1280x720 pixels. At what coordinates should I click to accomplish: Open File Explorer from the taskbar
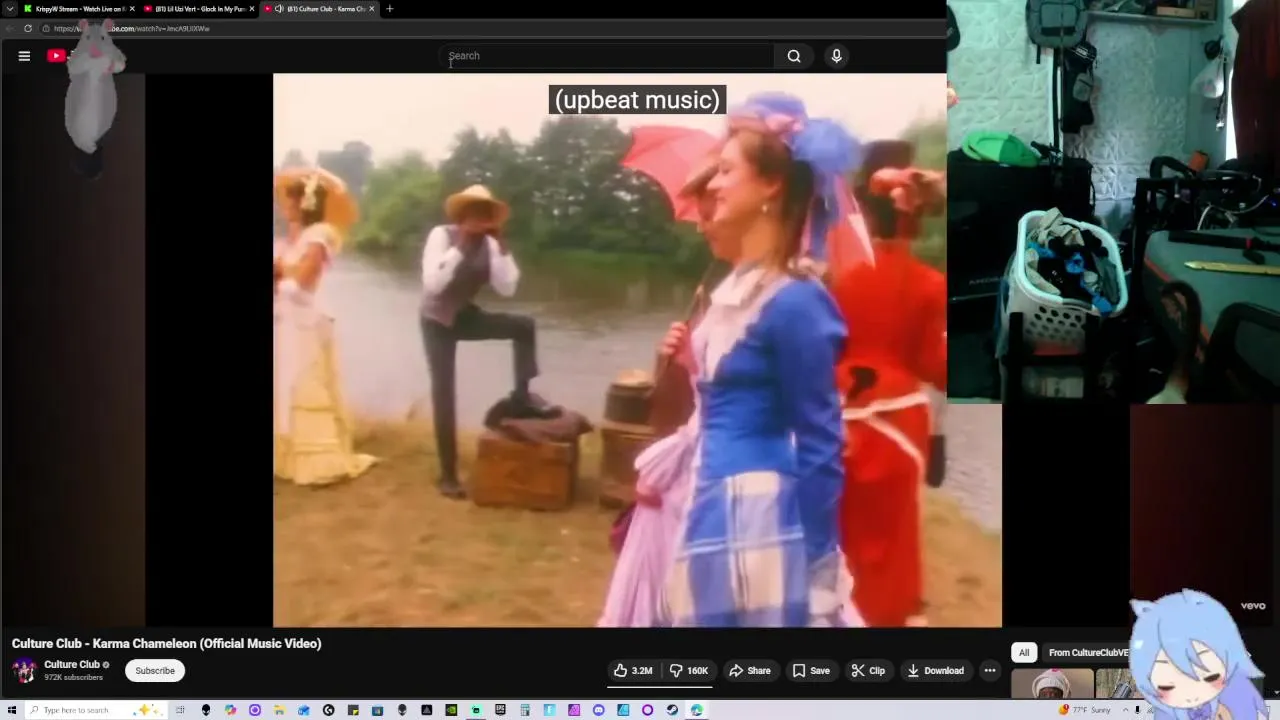278,710
